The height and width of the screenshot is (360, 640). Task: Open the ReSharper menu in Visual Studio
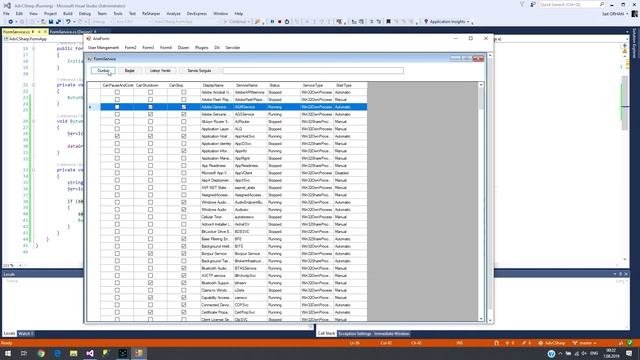coord(151,13)
